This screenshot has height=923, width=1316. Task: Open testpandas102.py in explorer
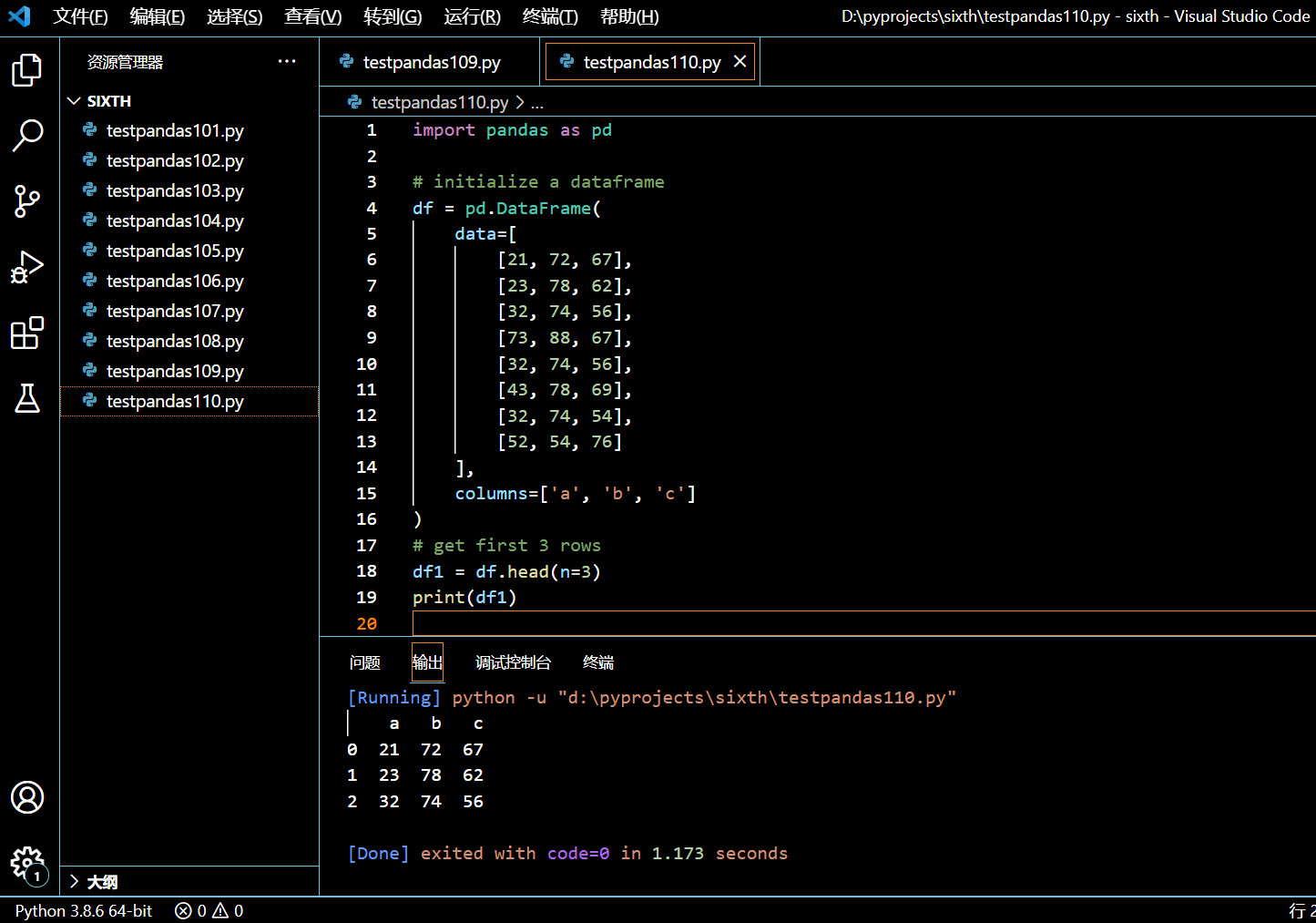click(x=189, y=160)
